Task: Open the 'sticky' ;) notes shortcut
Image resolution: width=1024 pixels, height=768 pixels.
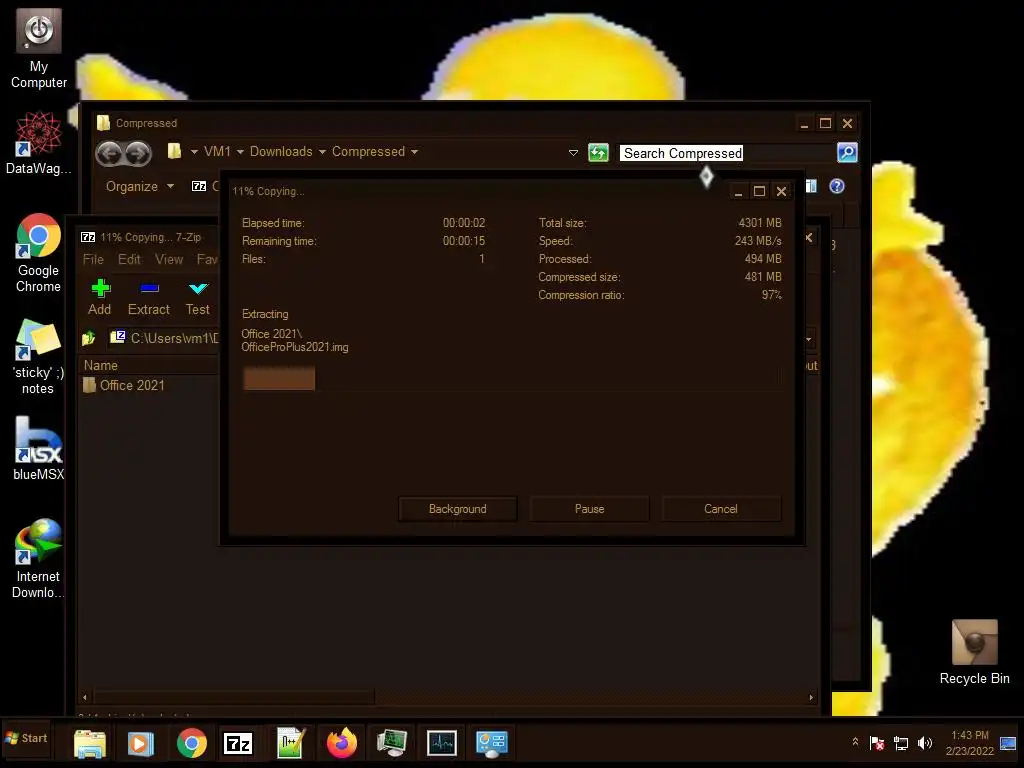Action: [39, 357]
